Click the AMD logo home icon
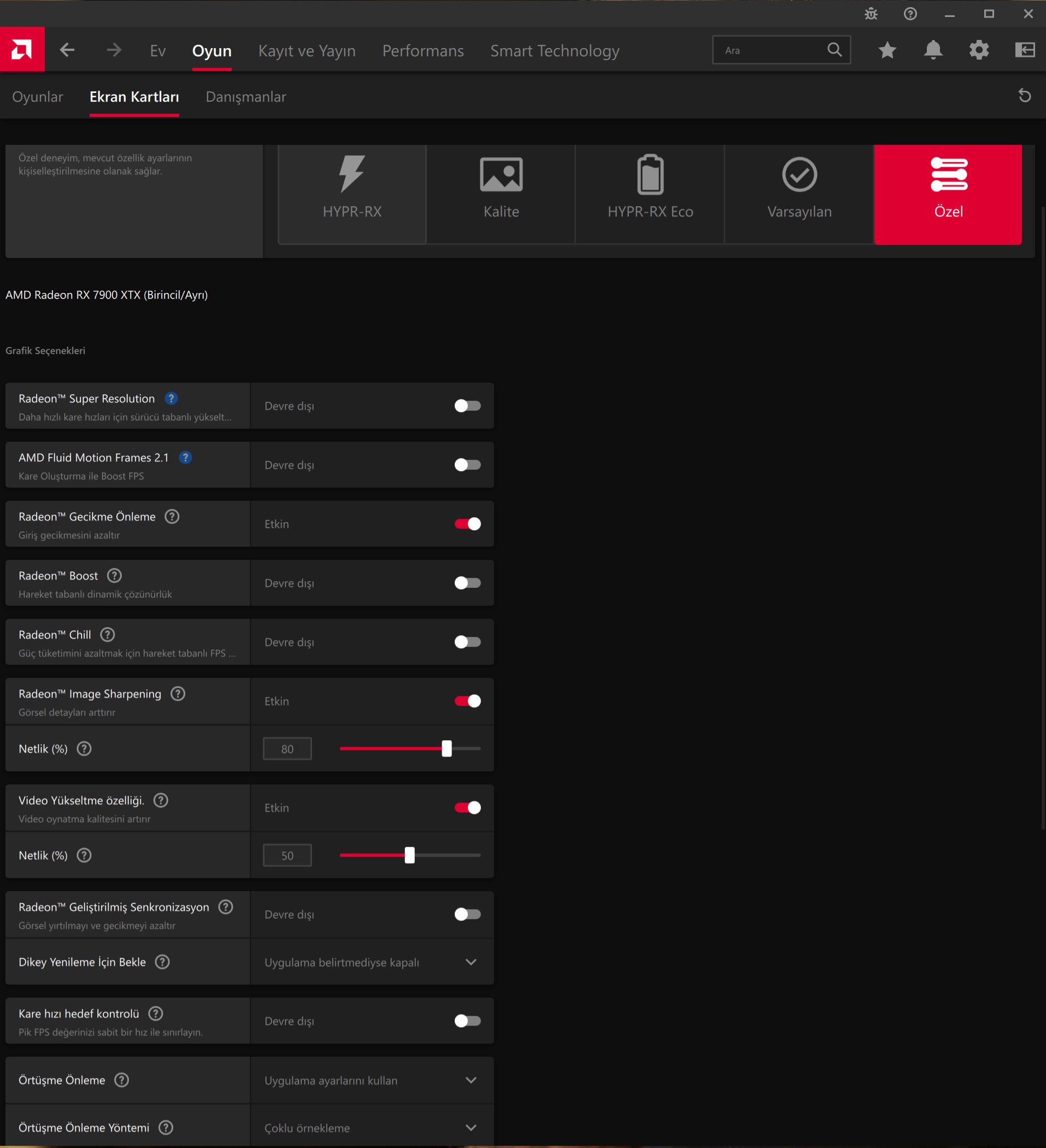 pyautogui.click(x=22, y=50)
